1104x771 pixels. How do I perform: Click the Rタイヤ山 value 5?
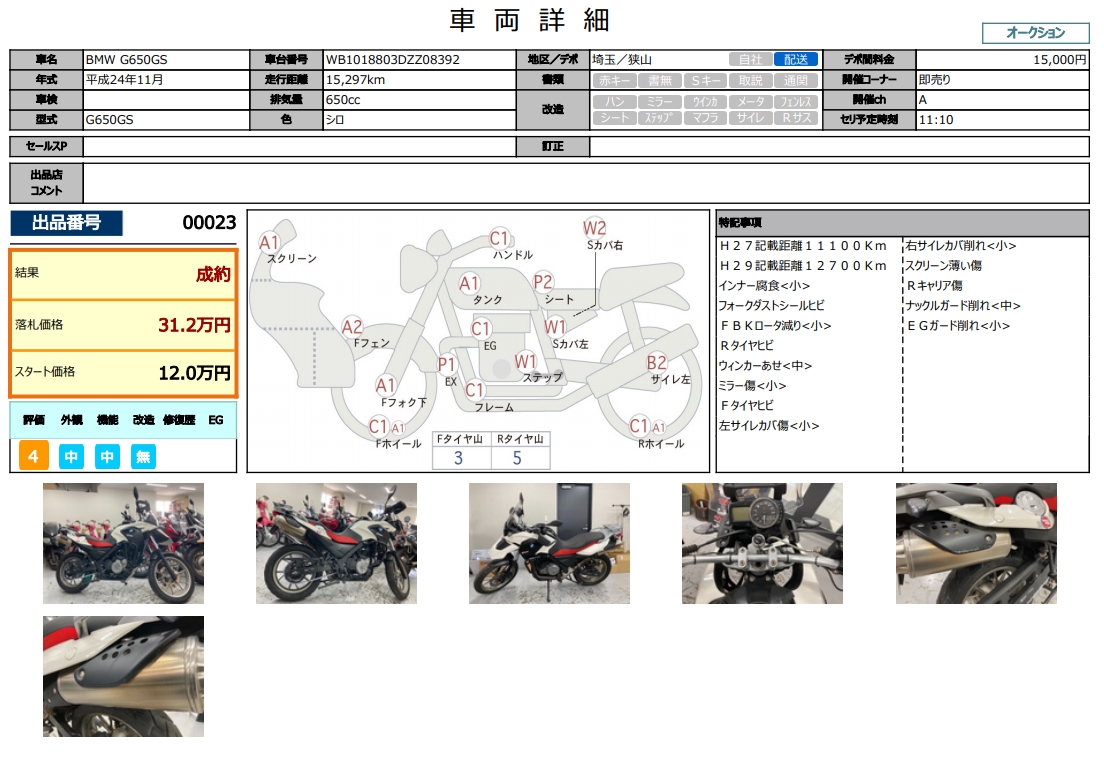[518, 458]
